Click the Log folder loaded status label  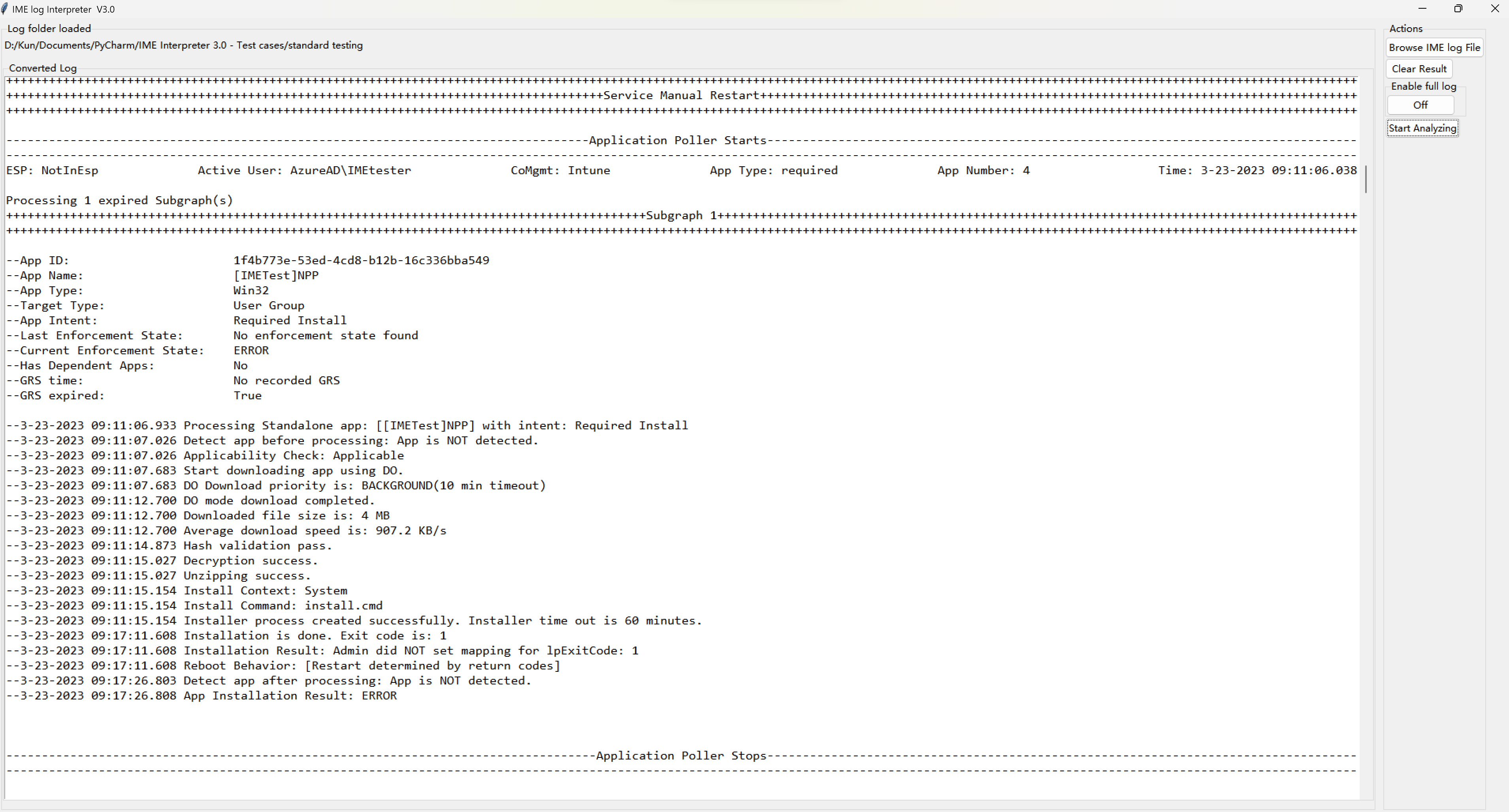coord(49,28)
